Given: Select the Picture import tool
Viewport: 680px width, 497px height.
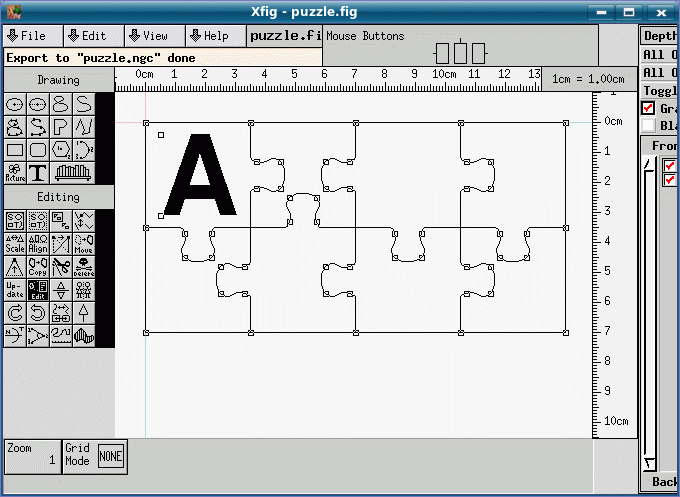Looking at the screenshot, I should (x=15, y=173).
